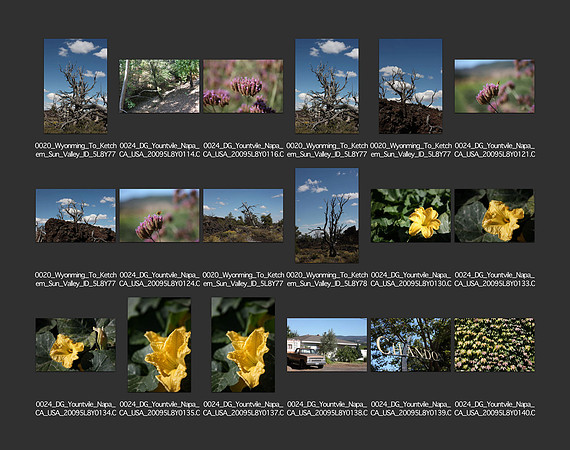
Task: Open the ivy-covered wall thumbnail
Action: click(494, 345)
